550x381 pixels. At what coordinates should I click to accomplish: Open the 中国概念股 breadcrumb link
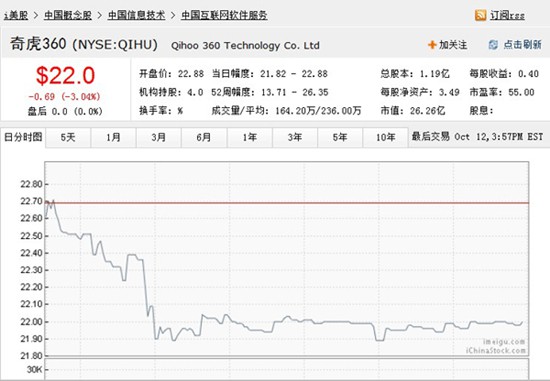[x=68, y=15]
